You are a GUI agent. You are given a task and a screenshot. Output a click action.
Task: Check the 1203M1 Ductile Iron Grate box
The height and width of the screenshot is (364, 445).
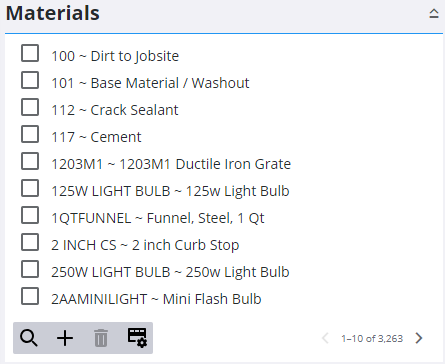pos(30,161)
